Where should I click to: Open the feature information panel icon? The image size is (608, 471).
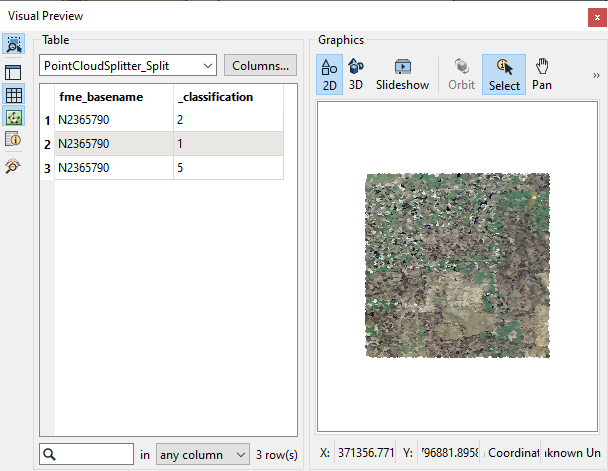coord(14,139)
